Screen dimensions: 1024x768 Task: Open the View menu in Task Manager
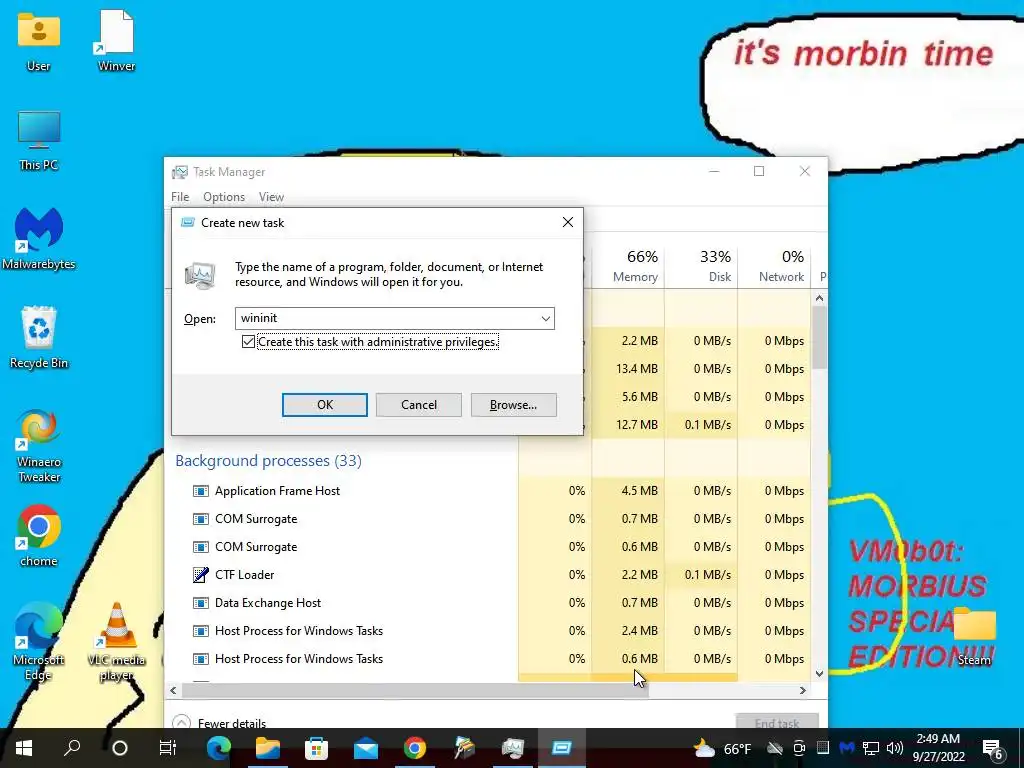[x=271, y=197]
